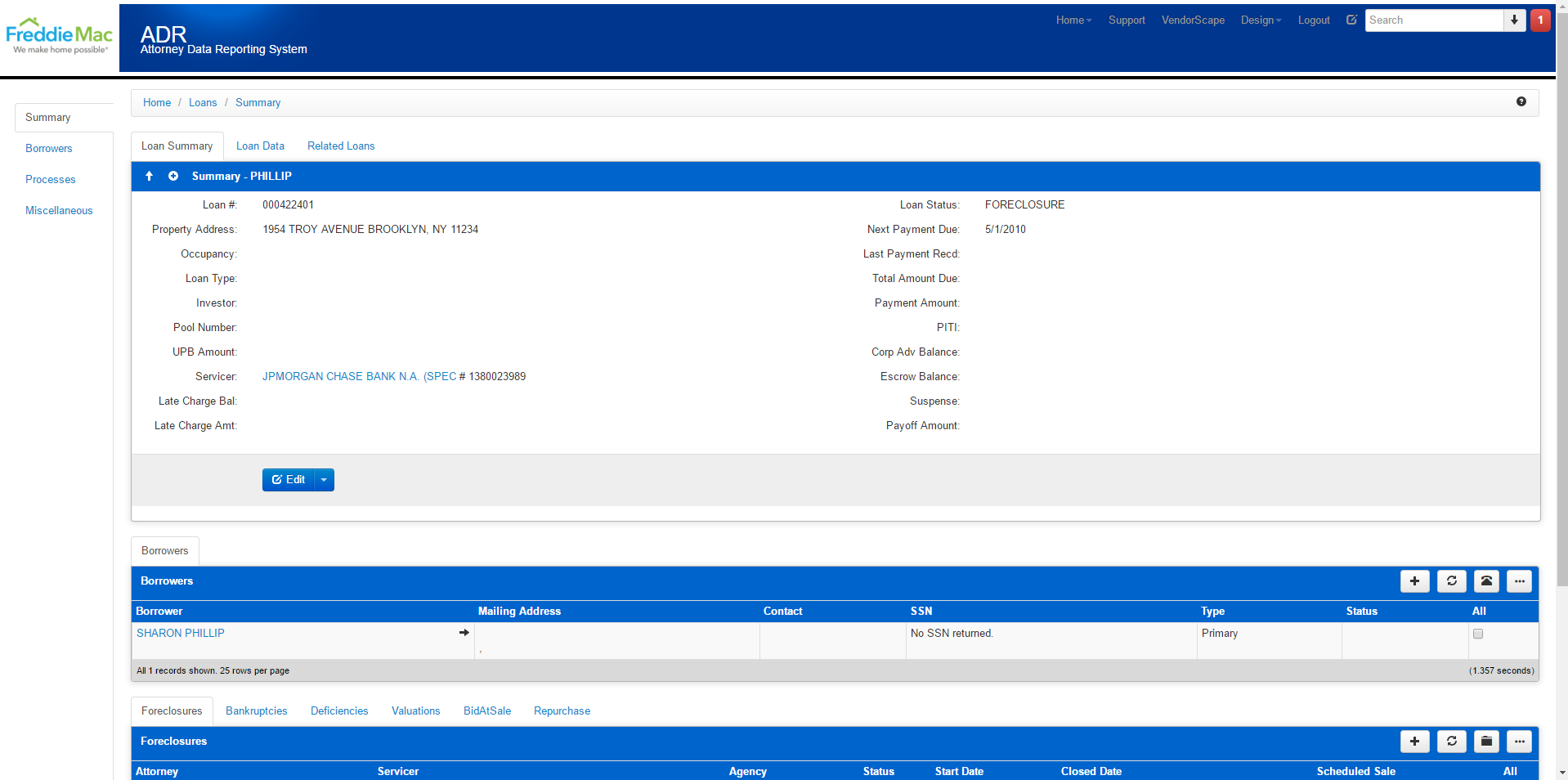Sort by Attorney column header

click(x=157, y=772)
